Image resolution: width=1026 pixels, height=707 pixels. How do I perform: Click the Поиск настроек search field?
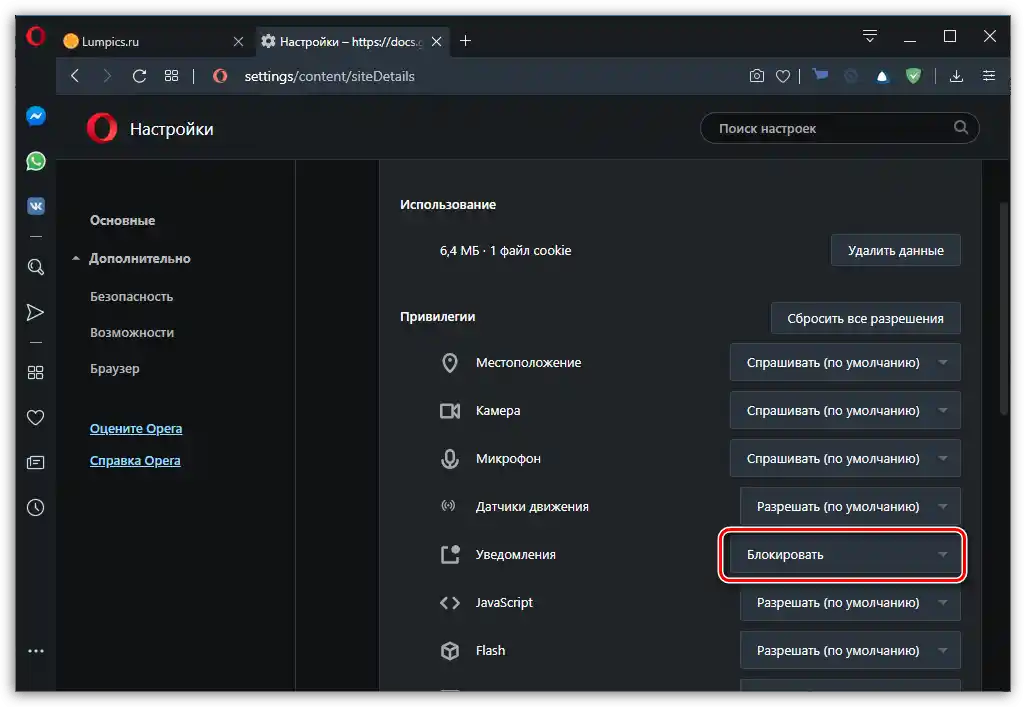click(x=830, y=128)
